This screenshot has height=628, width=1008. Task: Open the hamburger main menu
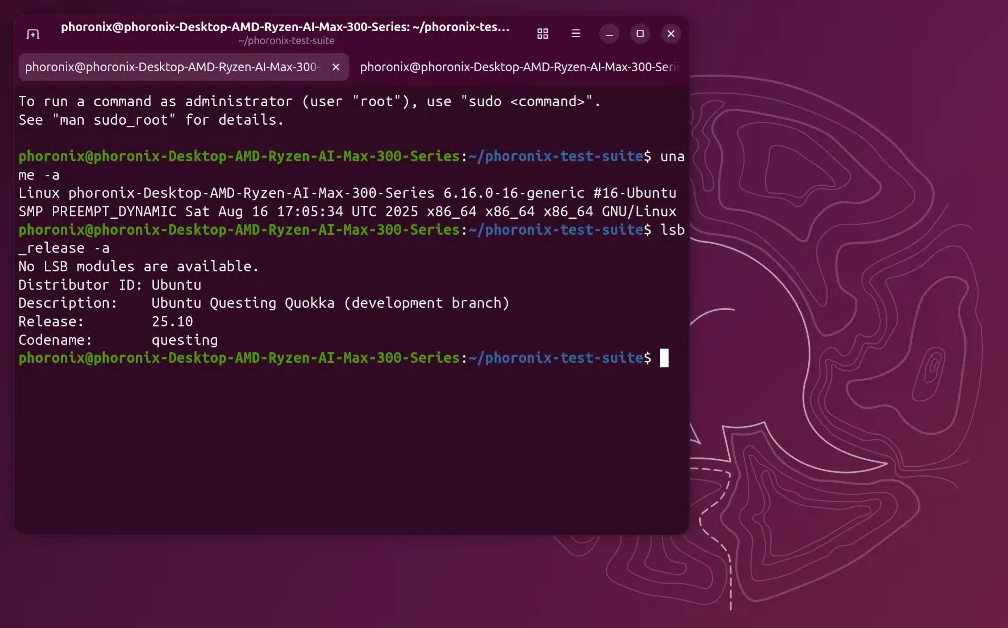[x=576, y=33]
